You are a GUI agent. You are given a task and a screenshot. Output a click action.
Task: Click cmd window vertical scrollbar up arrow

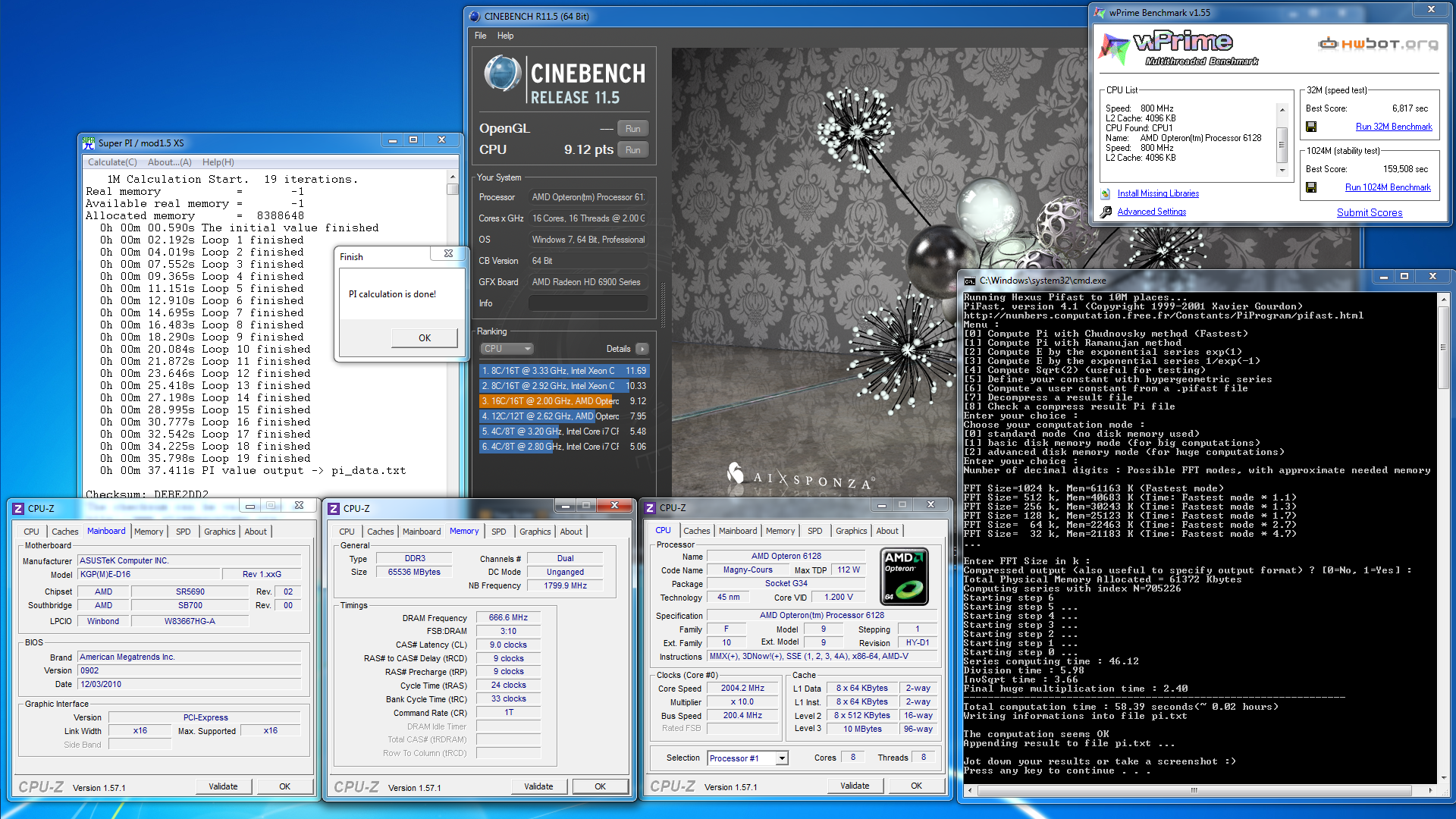(x=1442, y=300)
